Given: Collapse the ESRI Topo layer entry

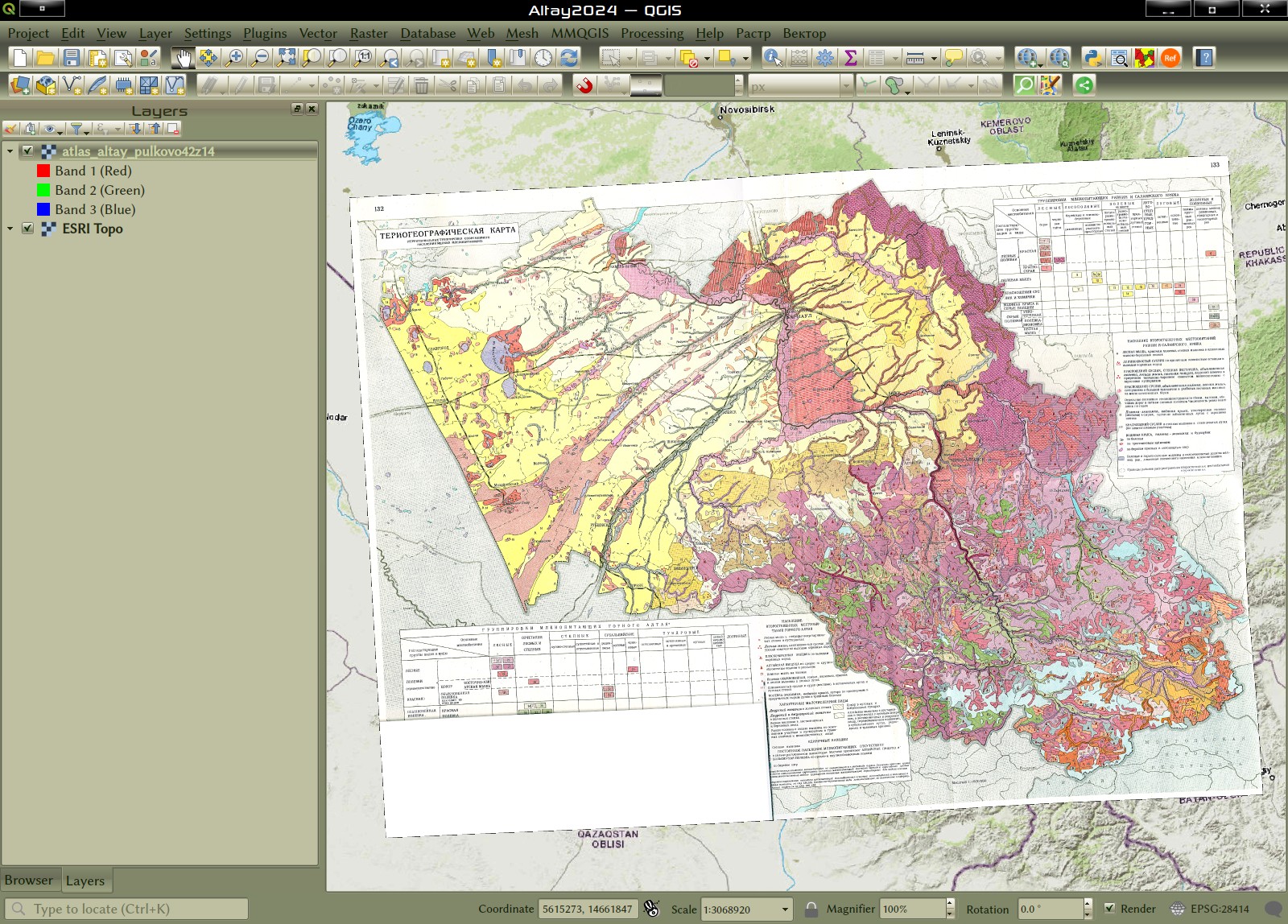Looking at the screenshot, I should click(10, 229).
